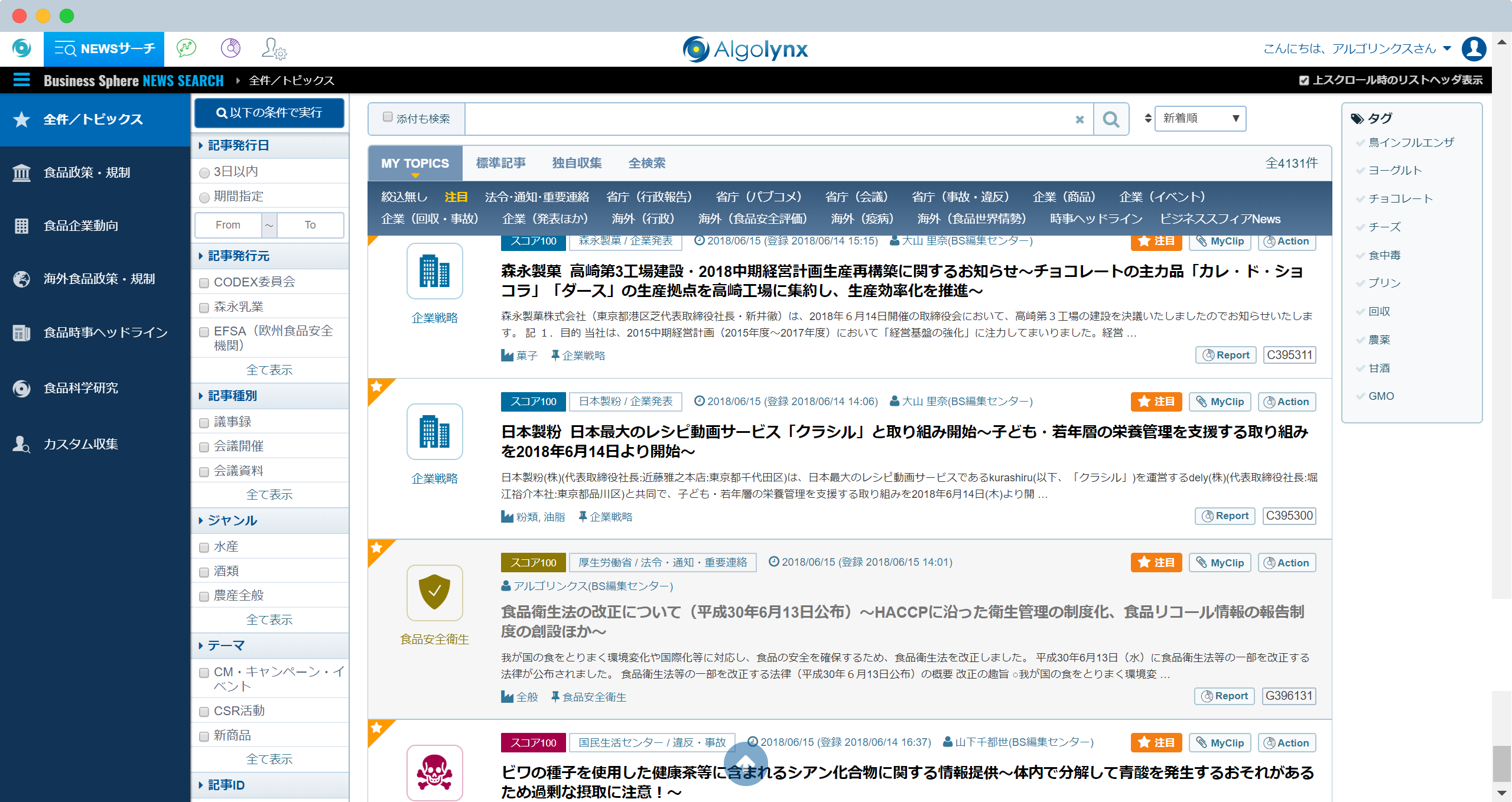Toggle 上スクロール時のリストヘッダ表示 checkbox
Viewport: 1512px width, 802px height.
[1303, 80]
